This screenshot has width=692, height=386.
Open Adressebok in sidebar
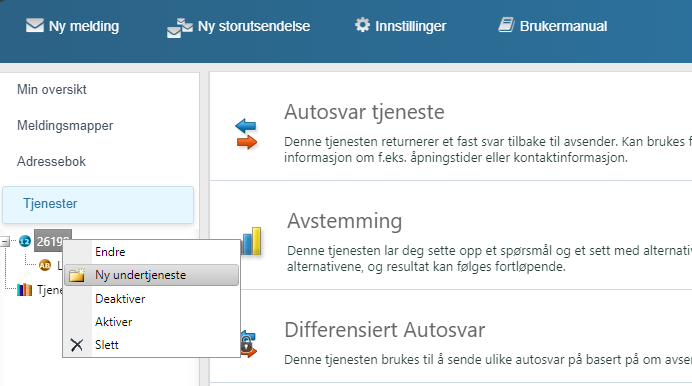[51, 161]
